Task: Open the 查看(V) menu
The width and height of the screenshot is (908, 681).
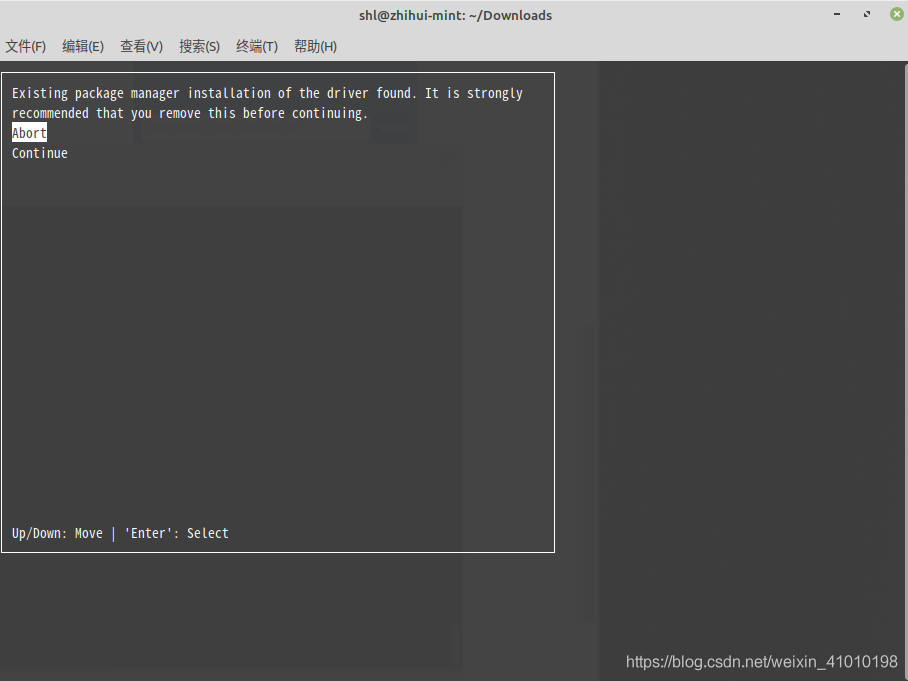Action: pyautogui.click(x=141, y=46)
